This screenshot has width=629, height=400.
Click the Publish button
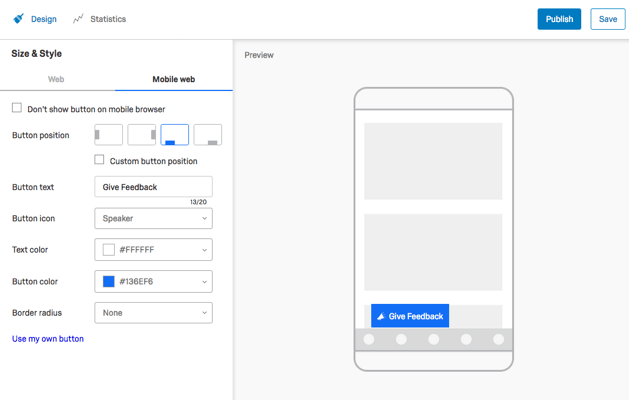559,19
